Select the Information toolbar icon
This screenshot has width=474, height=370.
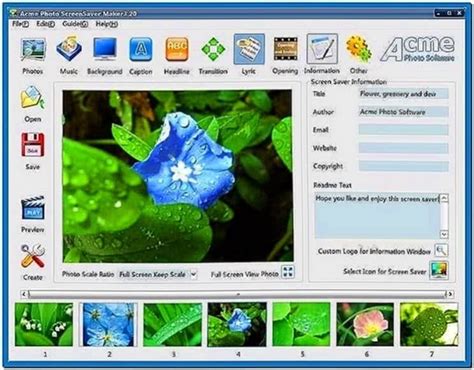[x=322, y=49]
